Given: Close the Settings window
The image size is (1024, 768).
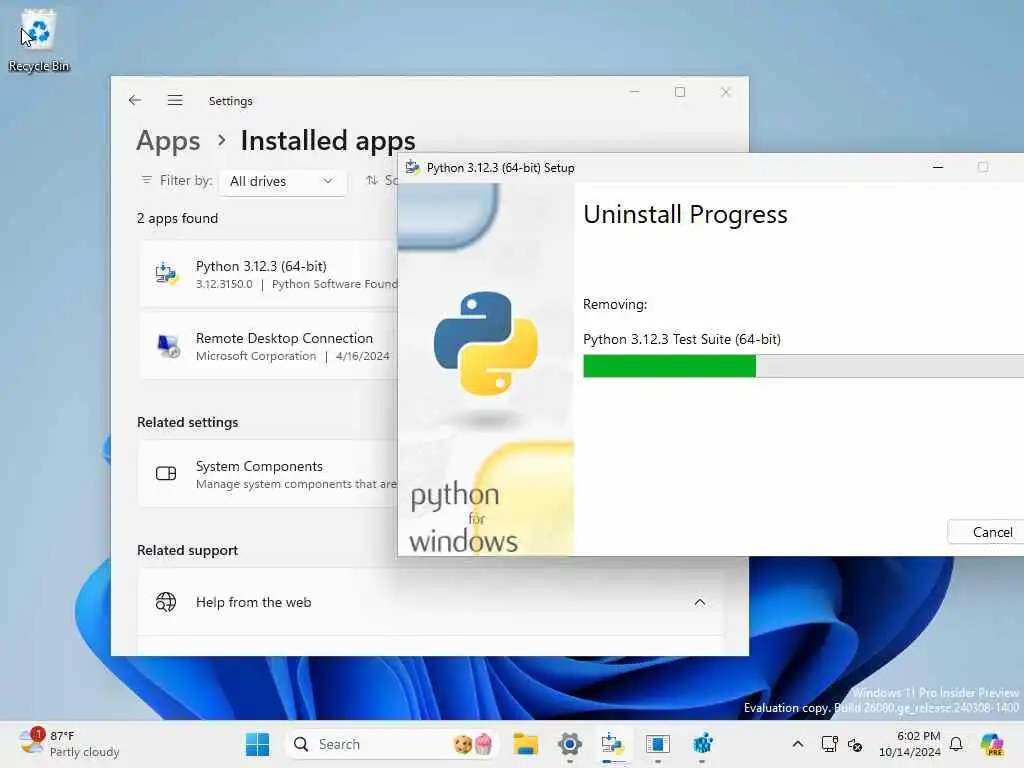Looking at the screenshot, I should pyautogui.click(x=726, y=92).
